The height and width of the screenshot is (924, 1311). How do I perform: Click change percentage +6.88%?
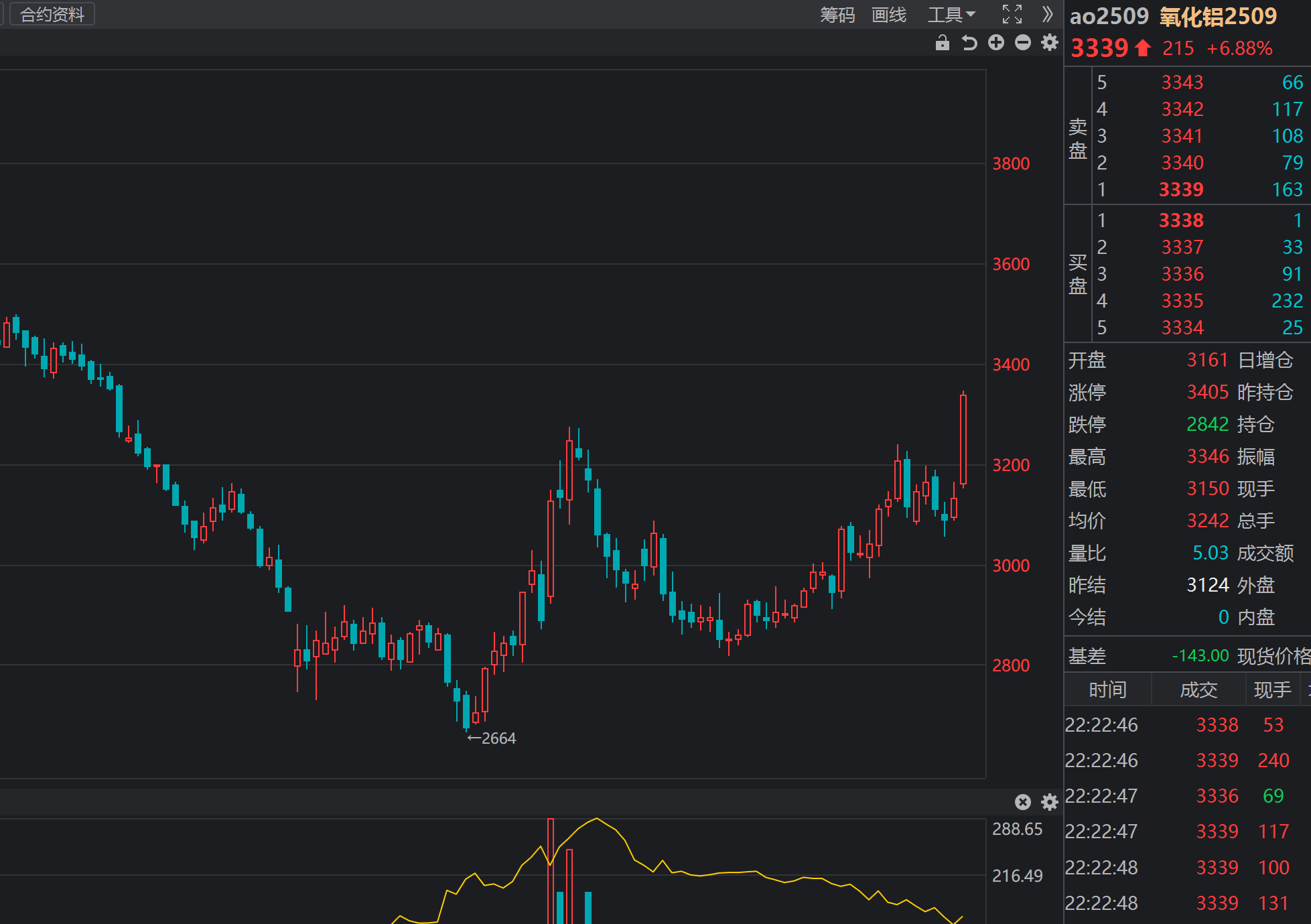point(1239,48)
